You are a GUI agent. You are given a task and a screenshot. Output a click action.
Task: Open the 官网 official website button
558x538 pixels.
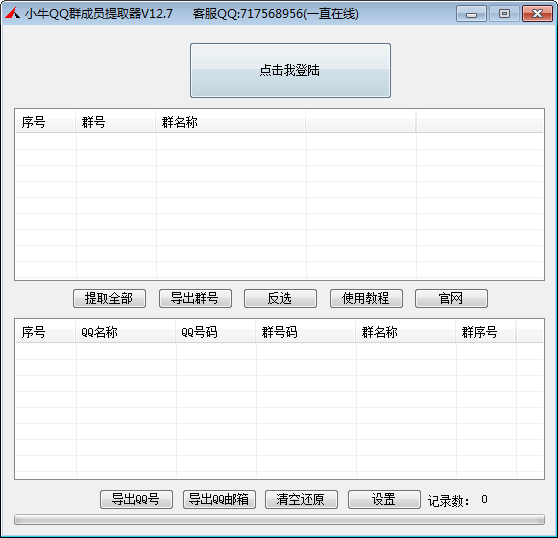451,298
